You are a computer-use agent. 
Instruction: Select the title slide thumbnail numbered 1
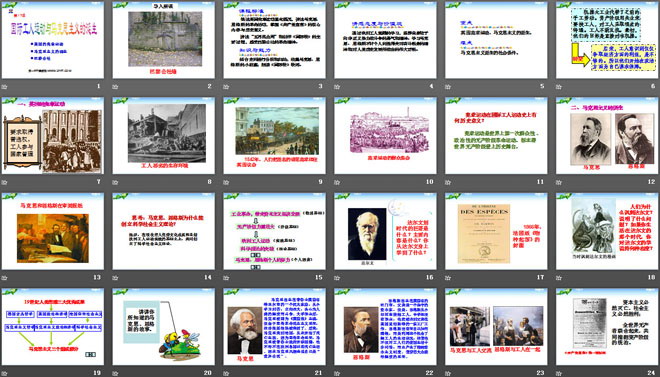(x=53, y=40)
